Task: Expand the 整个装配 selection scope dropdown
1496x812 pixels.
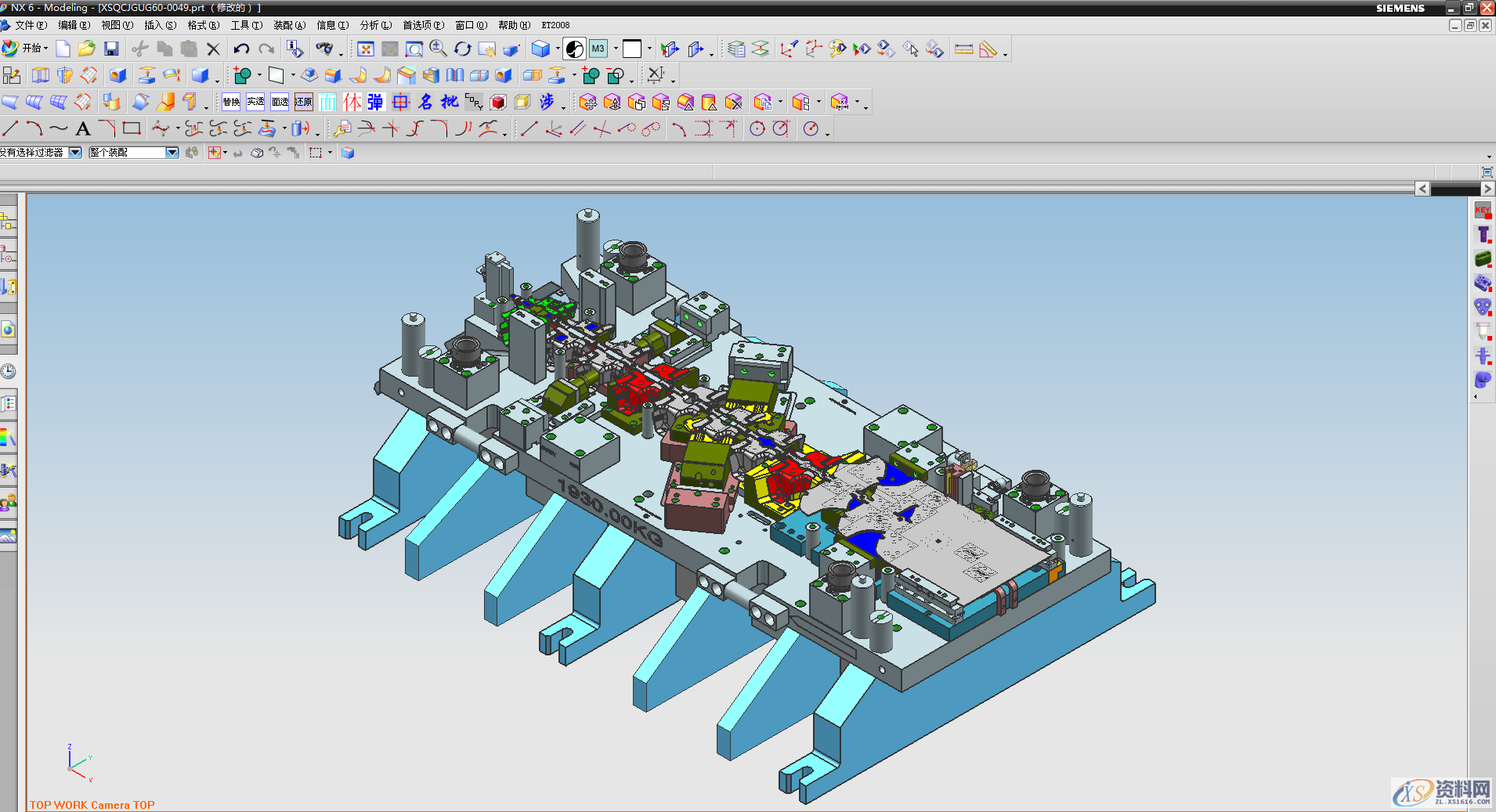Action: (172, 153)
